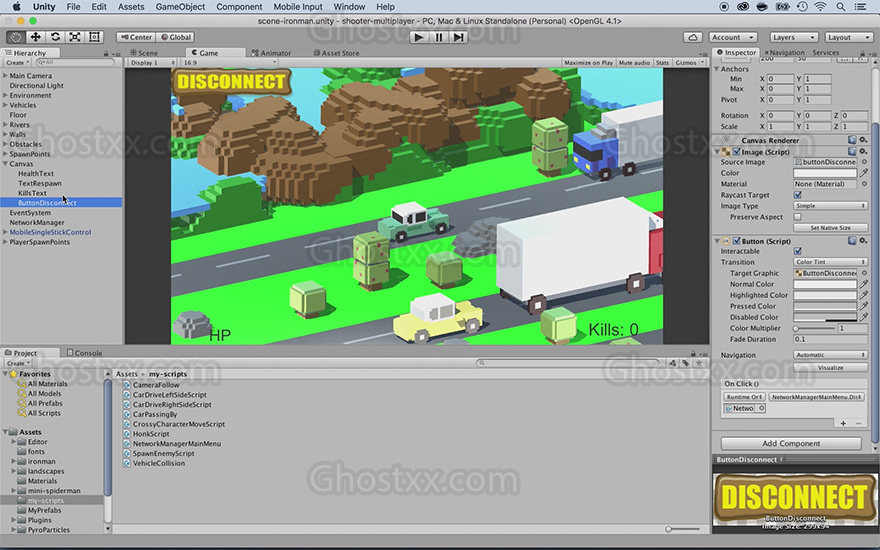Viewport: 880px width, 550px height.
Task: Filter project search by type
Action: tap(672, 363)
